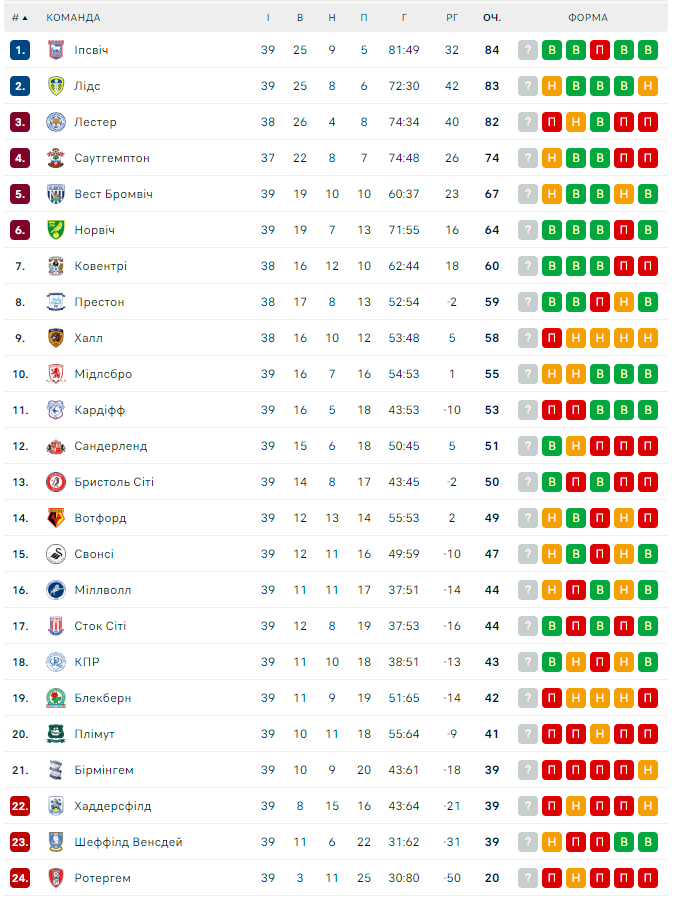Sort by the РГ goal difference header
This screenshot has height=898, width=676.
point(452,18)
